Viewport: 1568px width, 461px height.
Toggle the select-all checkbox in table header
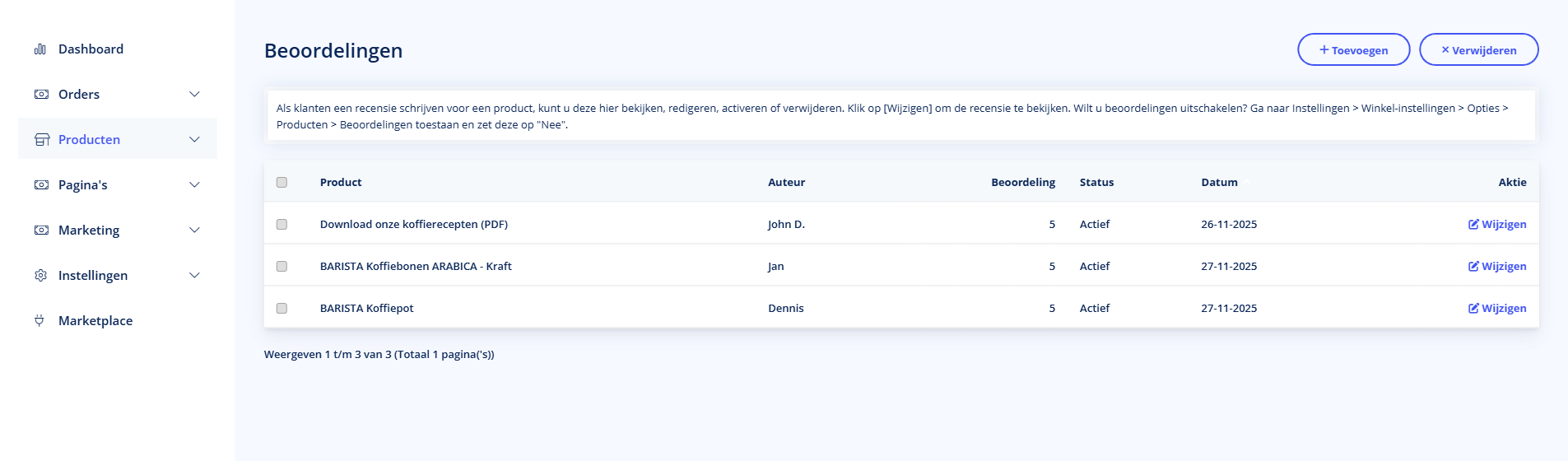click(x=281, y=183)
